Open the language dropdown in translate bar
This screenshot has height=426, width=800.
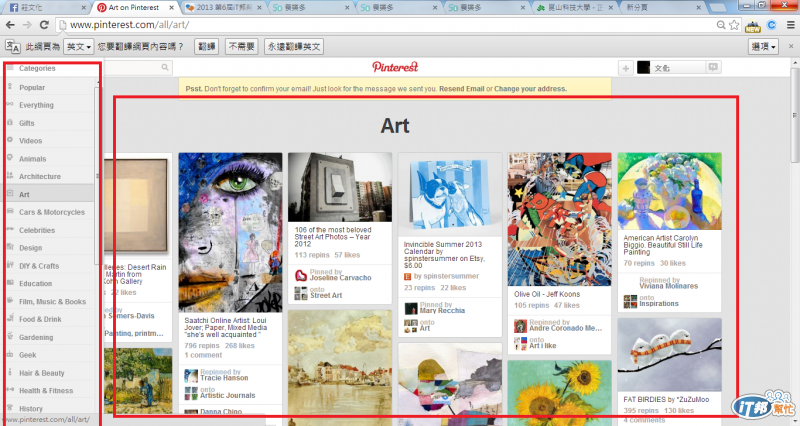(x=79, y=47)
